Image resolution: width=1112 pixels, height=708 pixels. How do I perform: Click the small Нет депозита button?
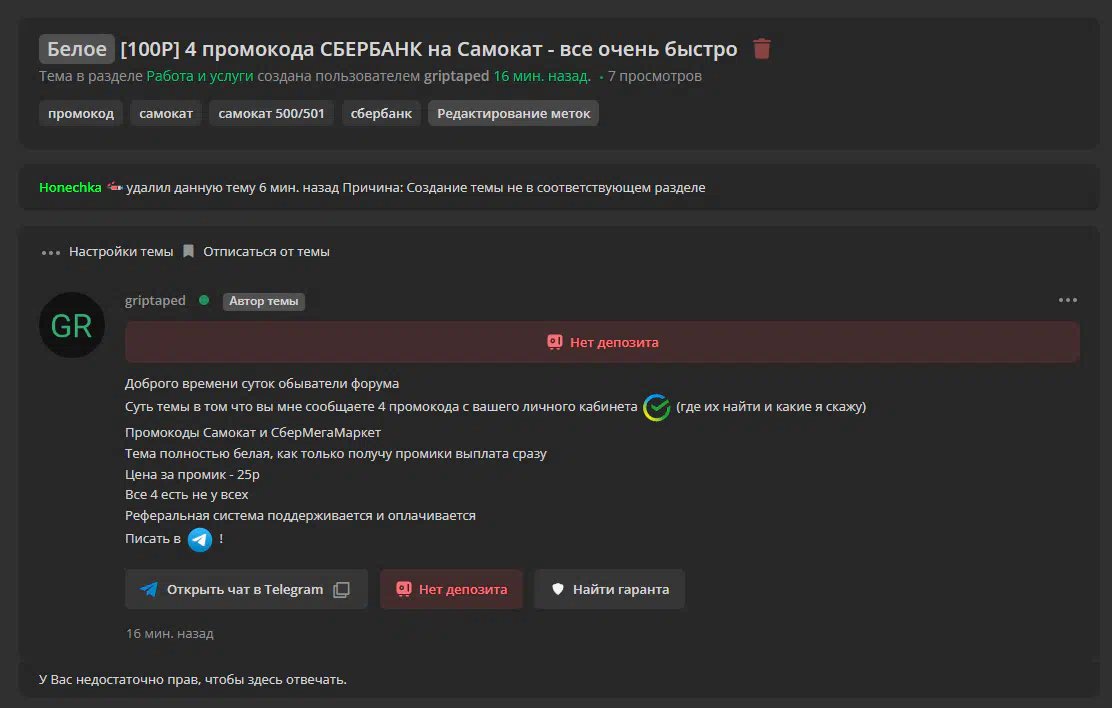coord(452,589)
